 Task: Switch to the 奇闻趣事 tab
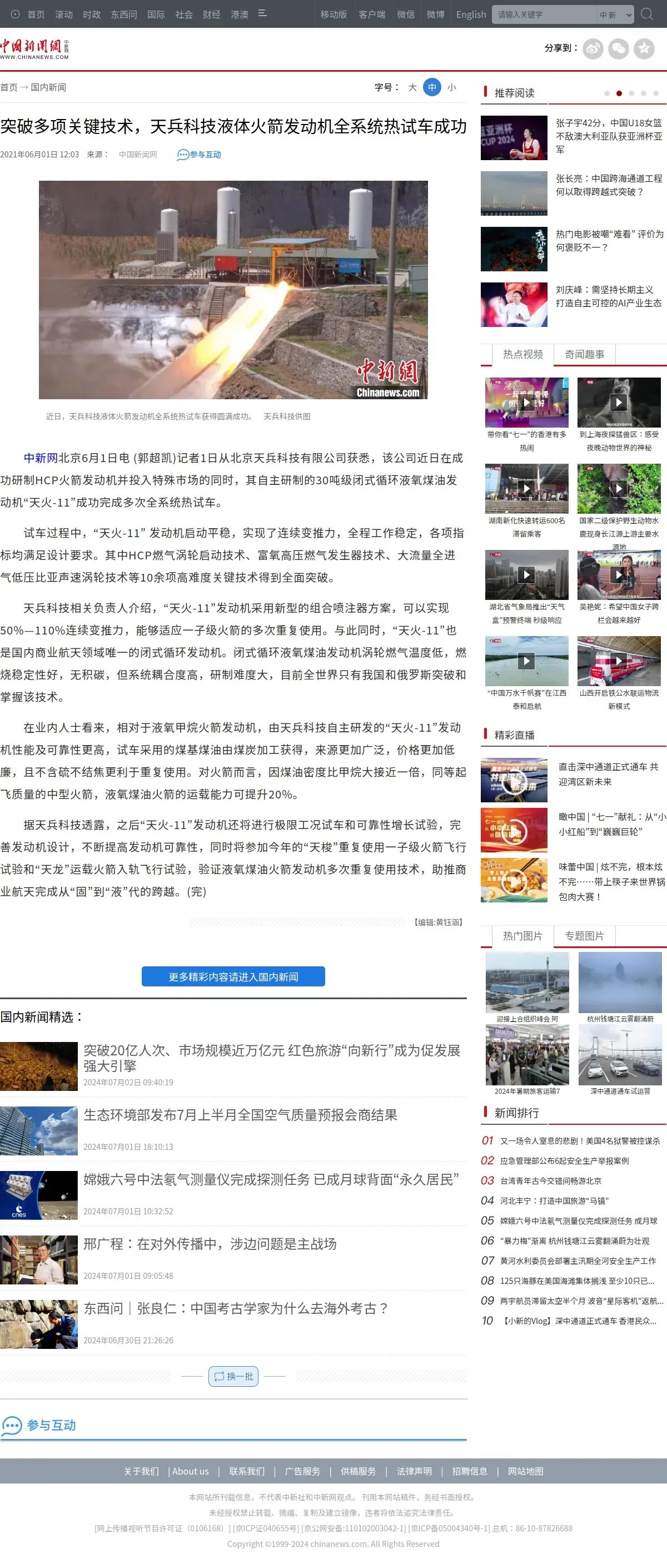pos(585,354)
